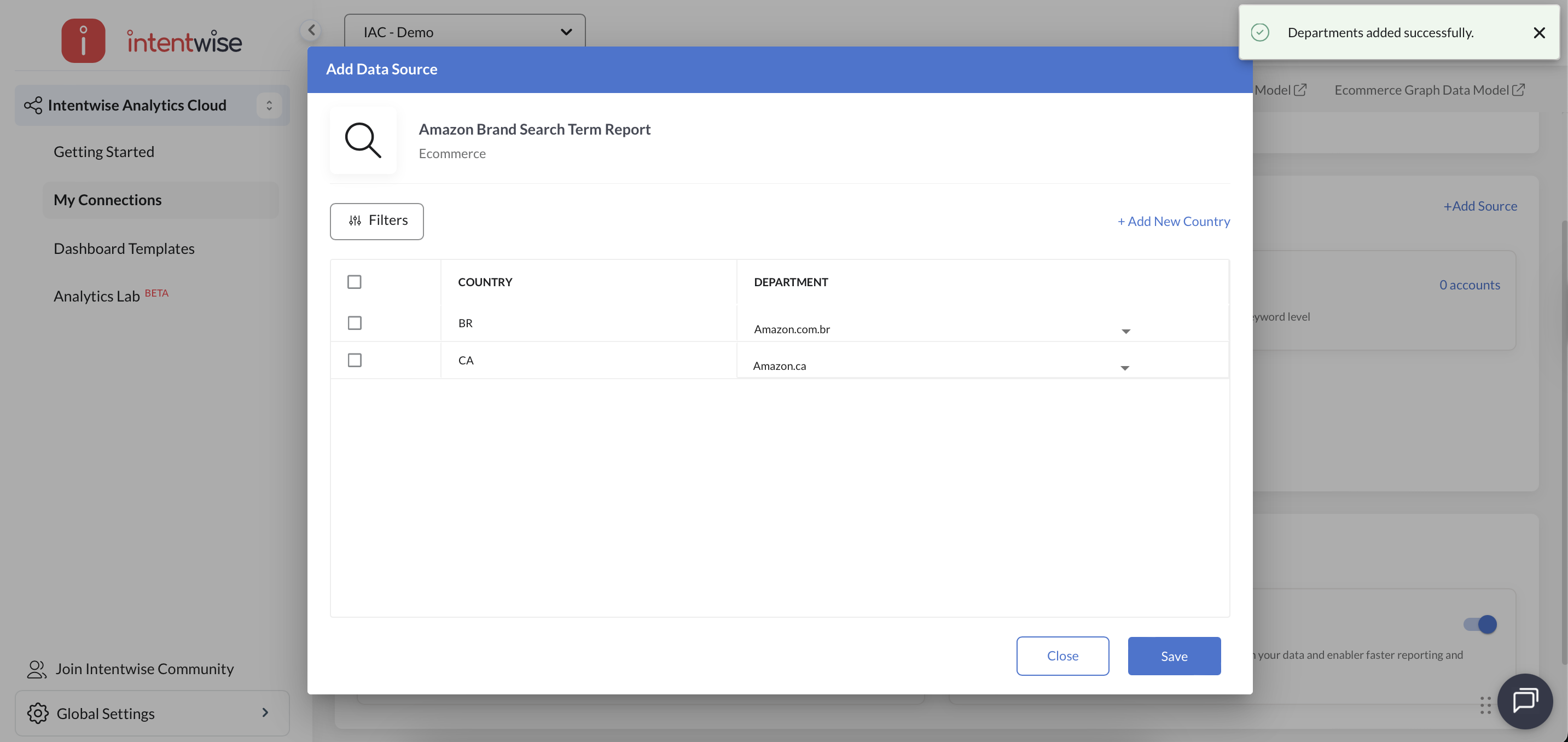Dismiss the success notification with X

coord(1539,33)
